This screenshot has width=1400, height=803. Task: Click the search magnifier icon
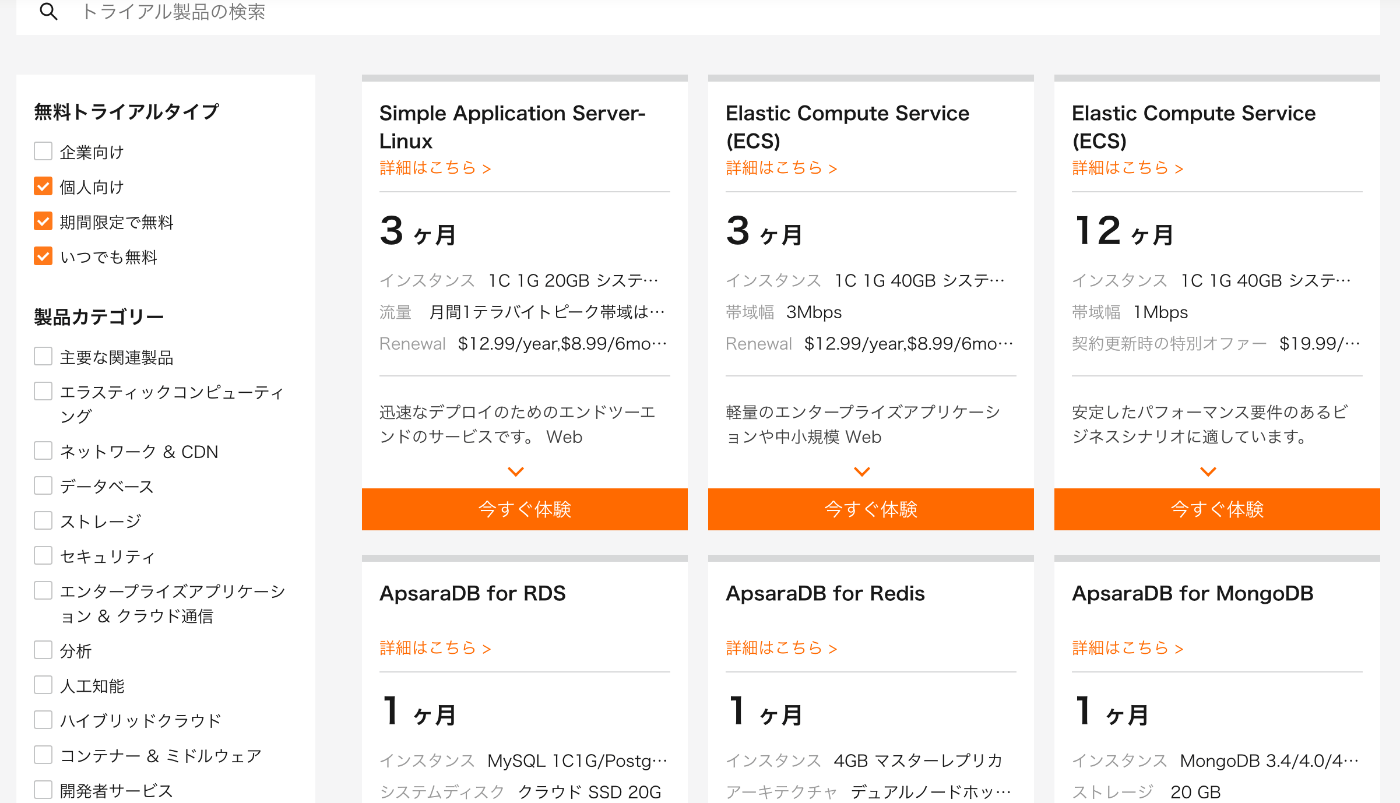coord(48,12)
